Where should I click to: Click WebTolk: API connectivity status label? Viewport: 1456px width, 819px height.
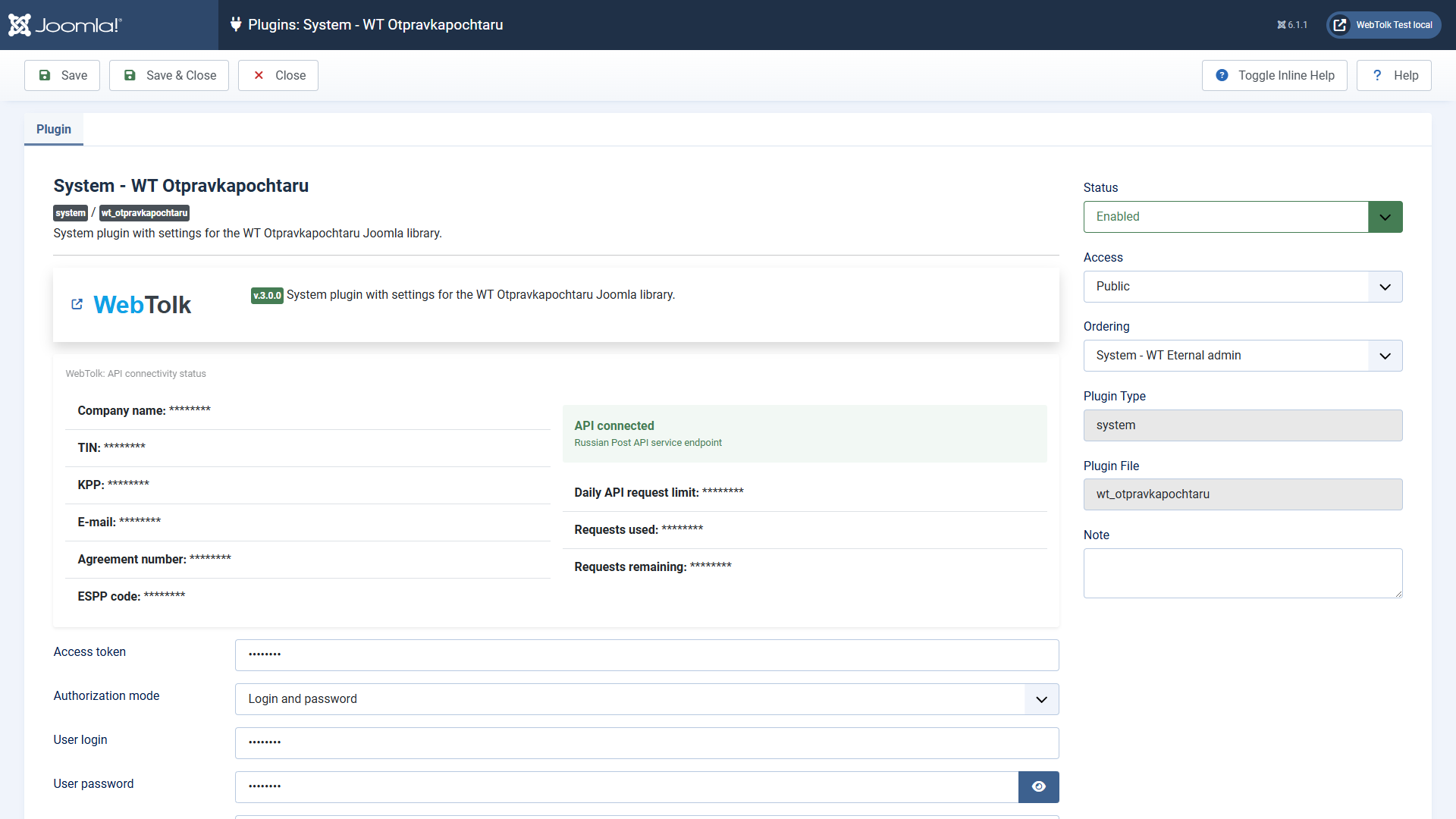click(x=136, y=374)
